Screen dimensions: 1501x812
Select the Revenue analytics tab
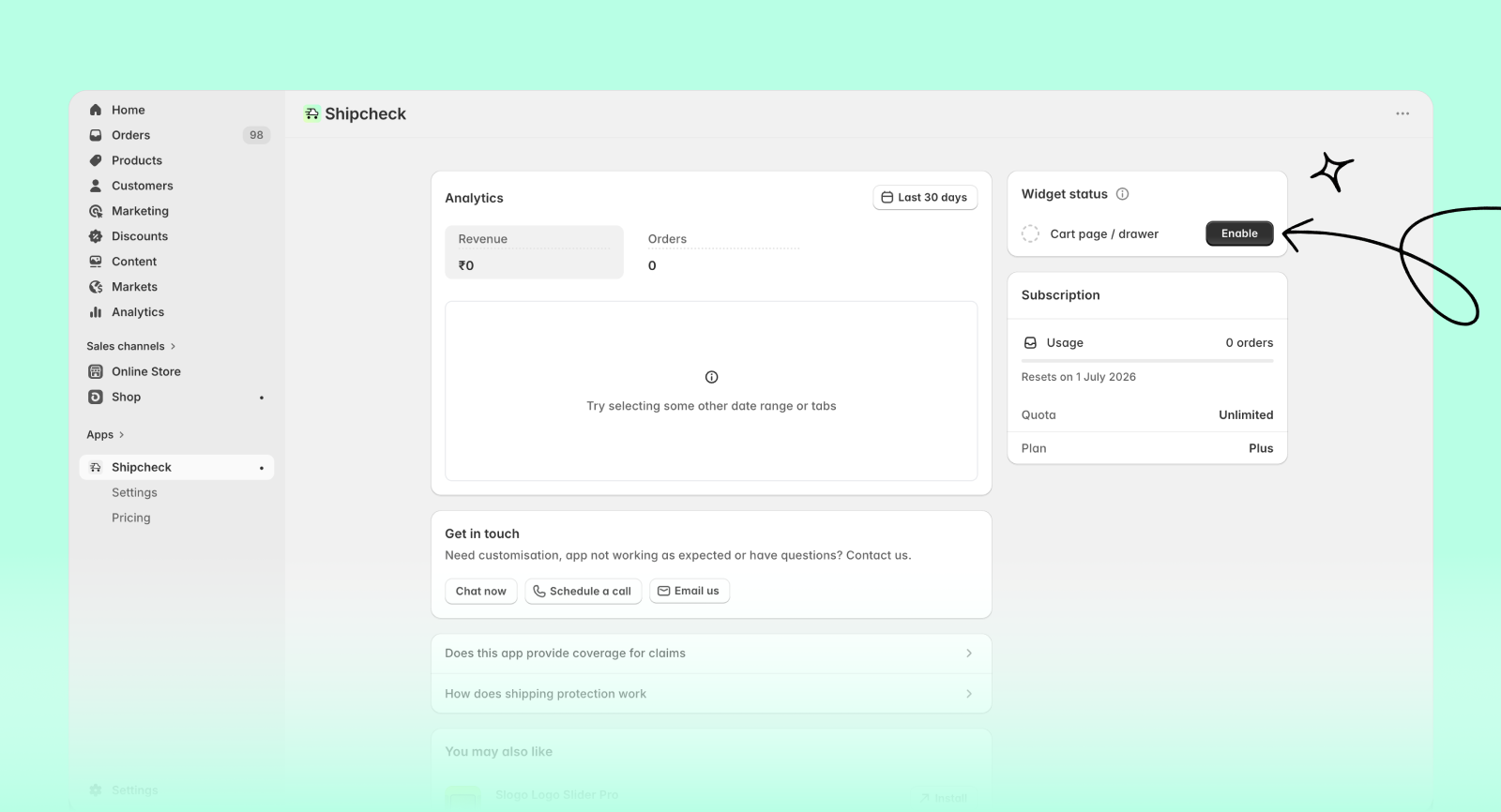(x=534, y=252)
